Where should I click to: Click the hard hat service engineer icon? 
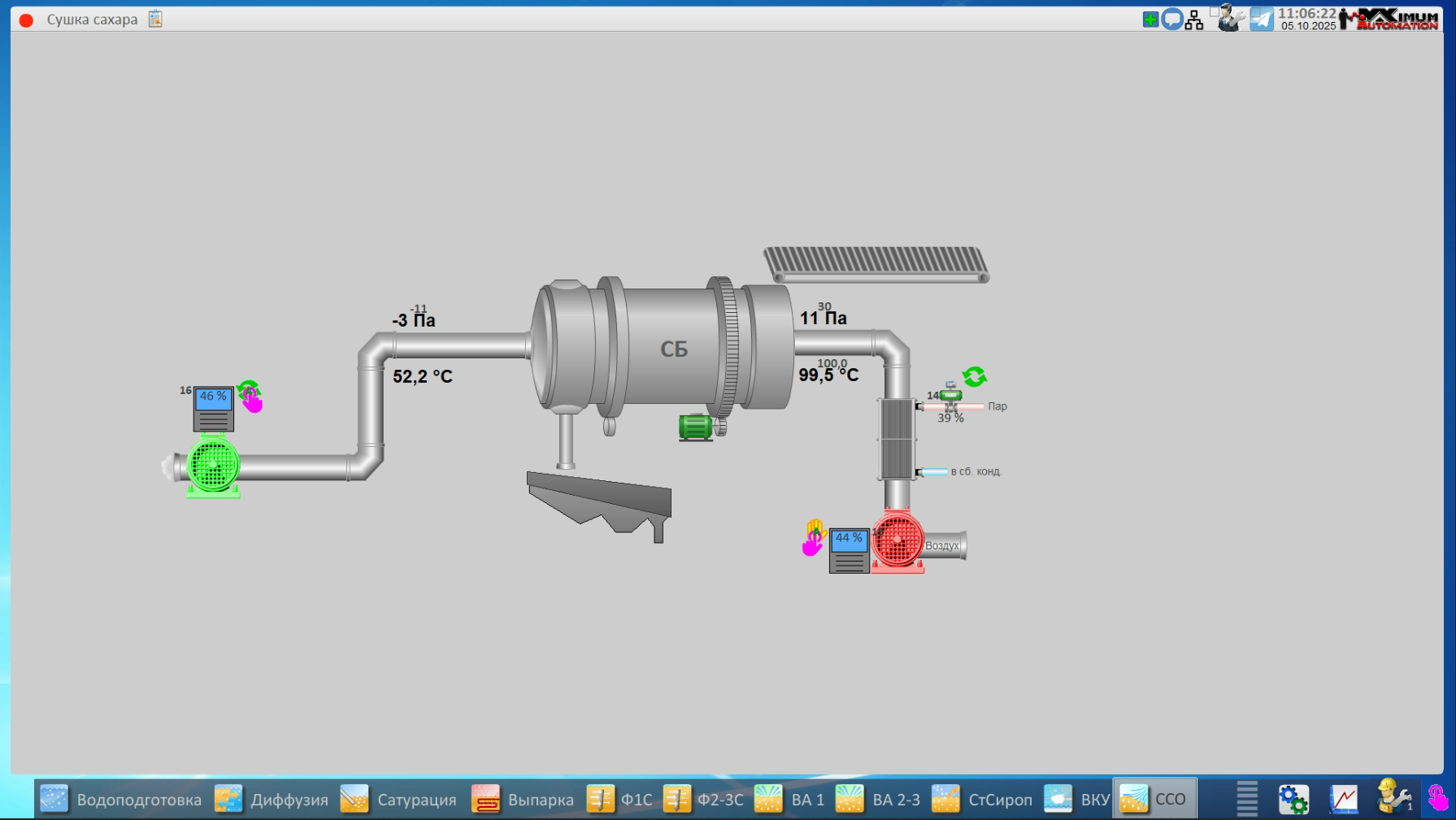tap(1393, 797)
